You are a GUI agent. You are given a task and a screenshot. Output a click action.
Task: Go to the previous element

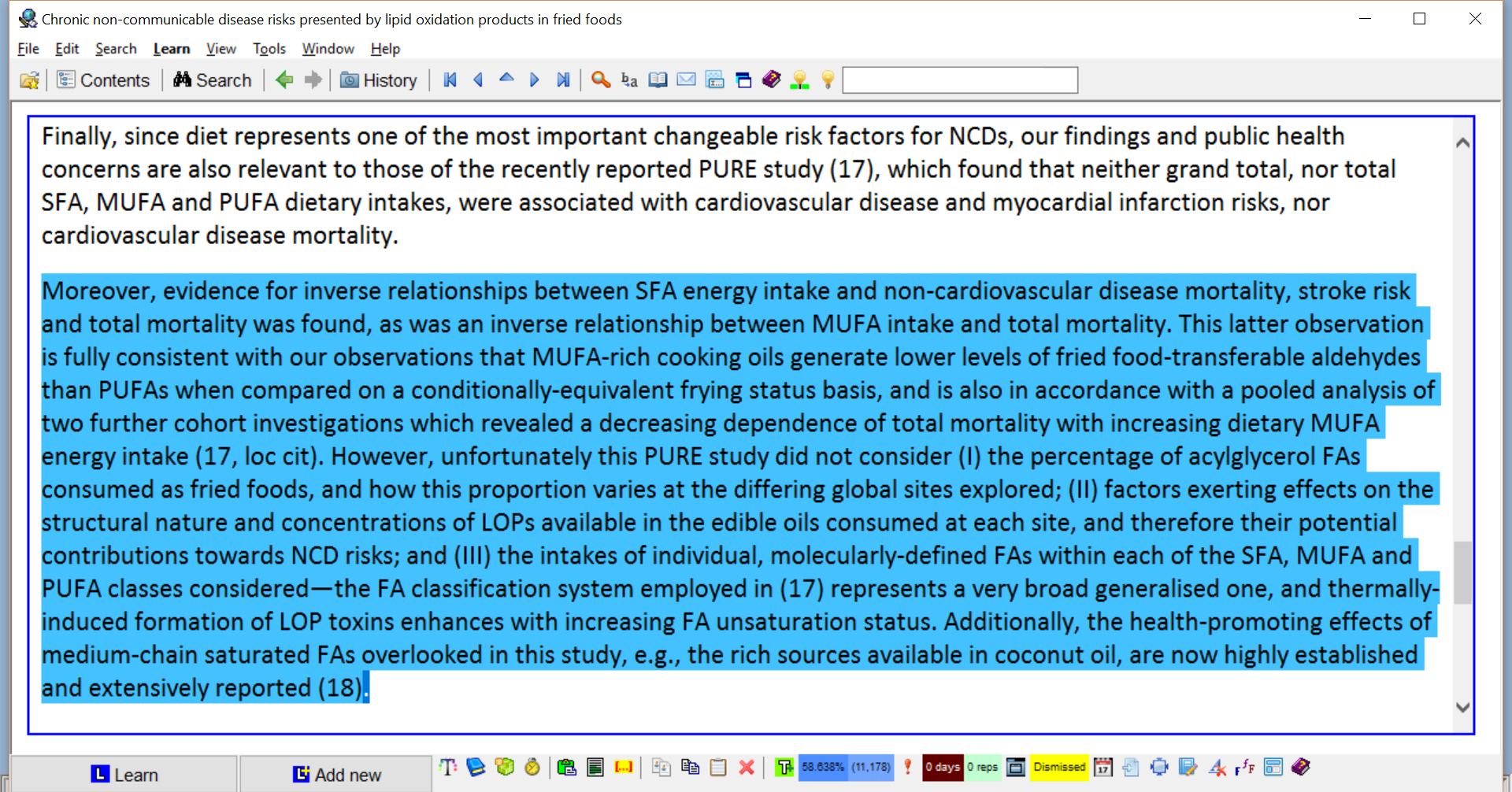pos(478,80)
